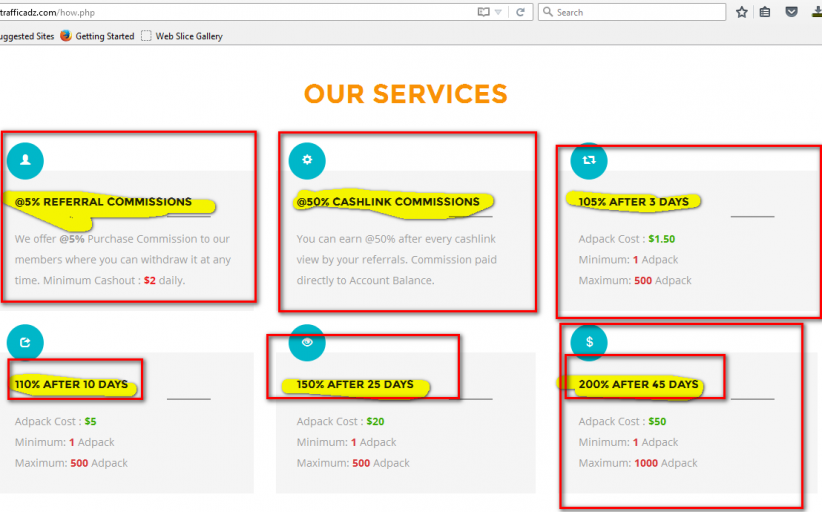
Task: Click the share icon above 110% After 10 Days
Action: point(25,342)
